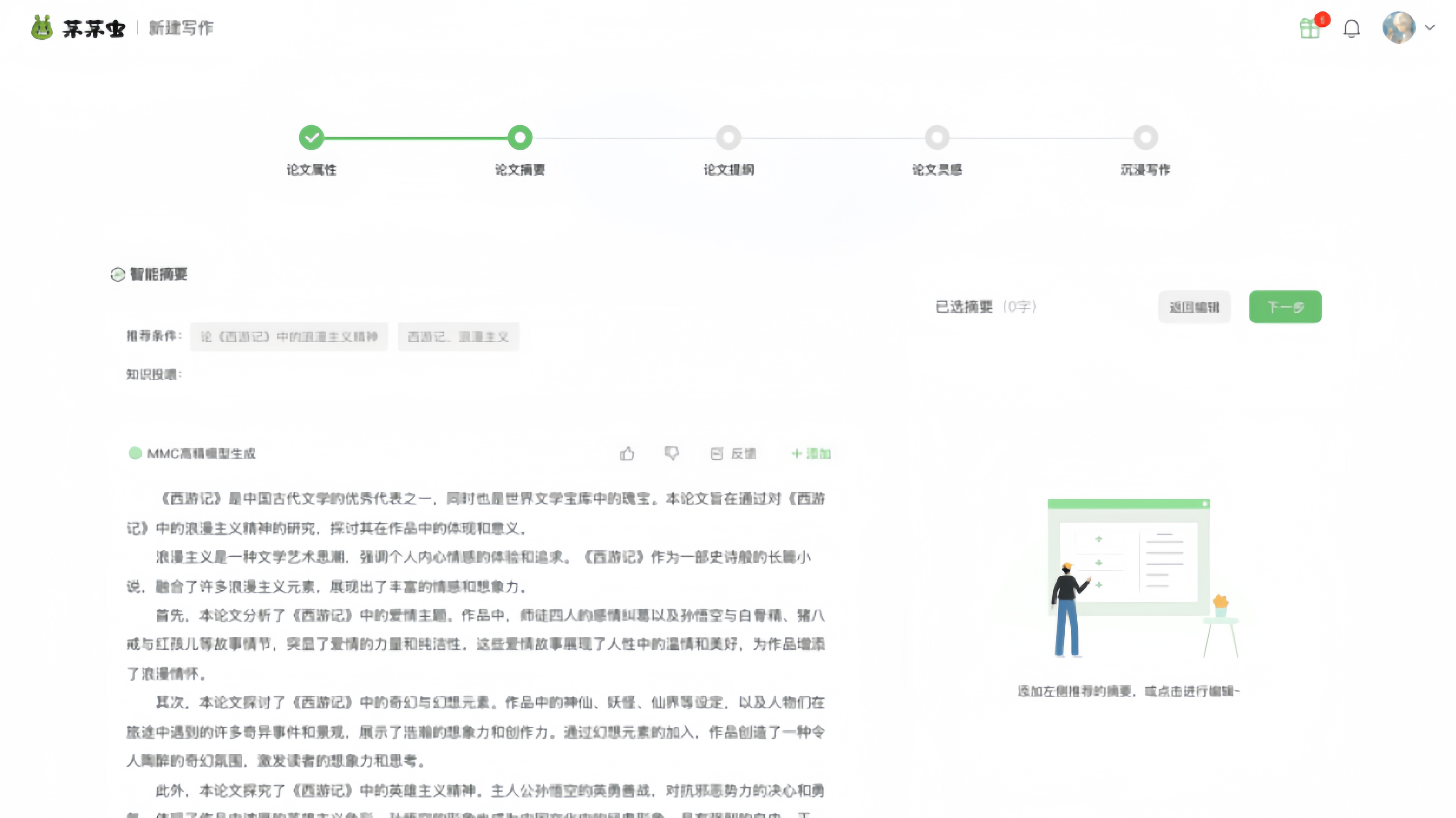Expand the user account dropdown arrow
This screenshot has height=818, width=1456.
(x=1430, y=27)
